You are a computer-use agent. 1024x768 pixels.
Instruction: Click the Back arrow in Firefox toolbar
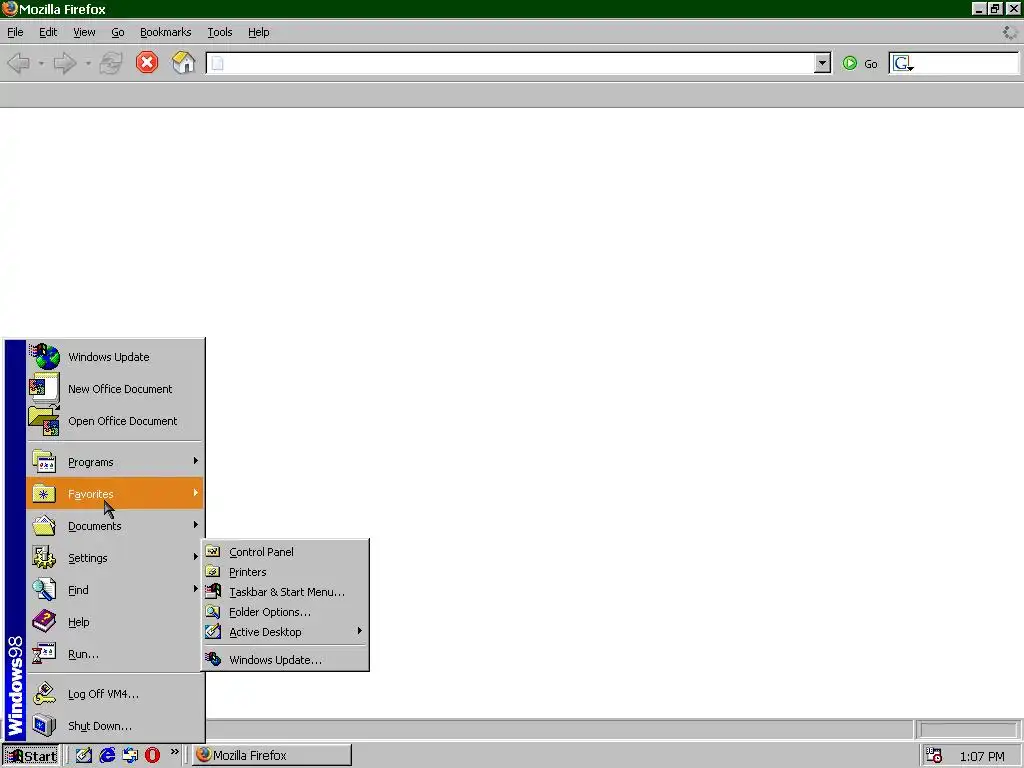coord(18,63)
